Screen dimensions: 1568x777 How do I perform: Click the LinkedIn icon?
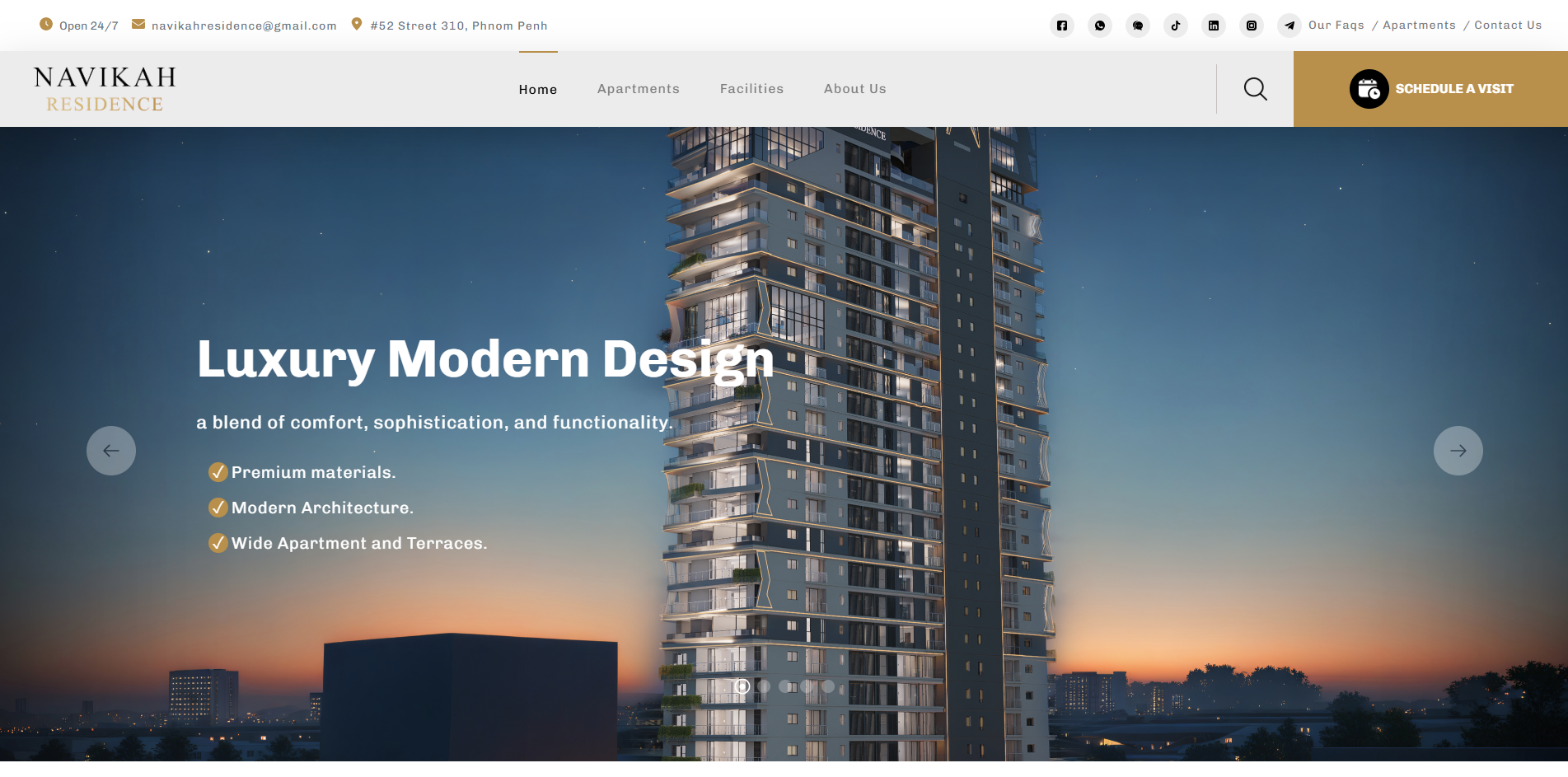point(1214,26)
